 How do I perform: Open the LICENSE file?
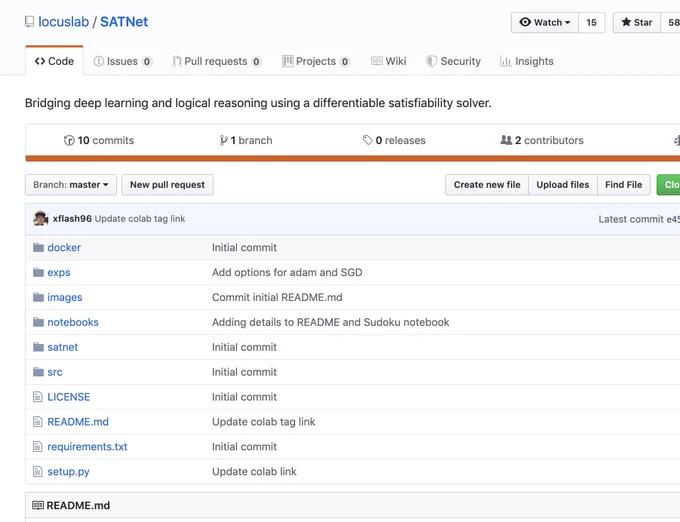pyautogui.click(x=69, y=397)
